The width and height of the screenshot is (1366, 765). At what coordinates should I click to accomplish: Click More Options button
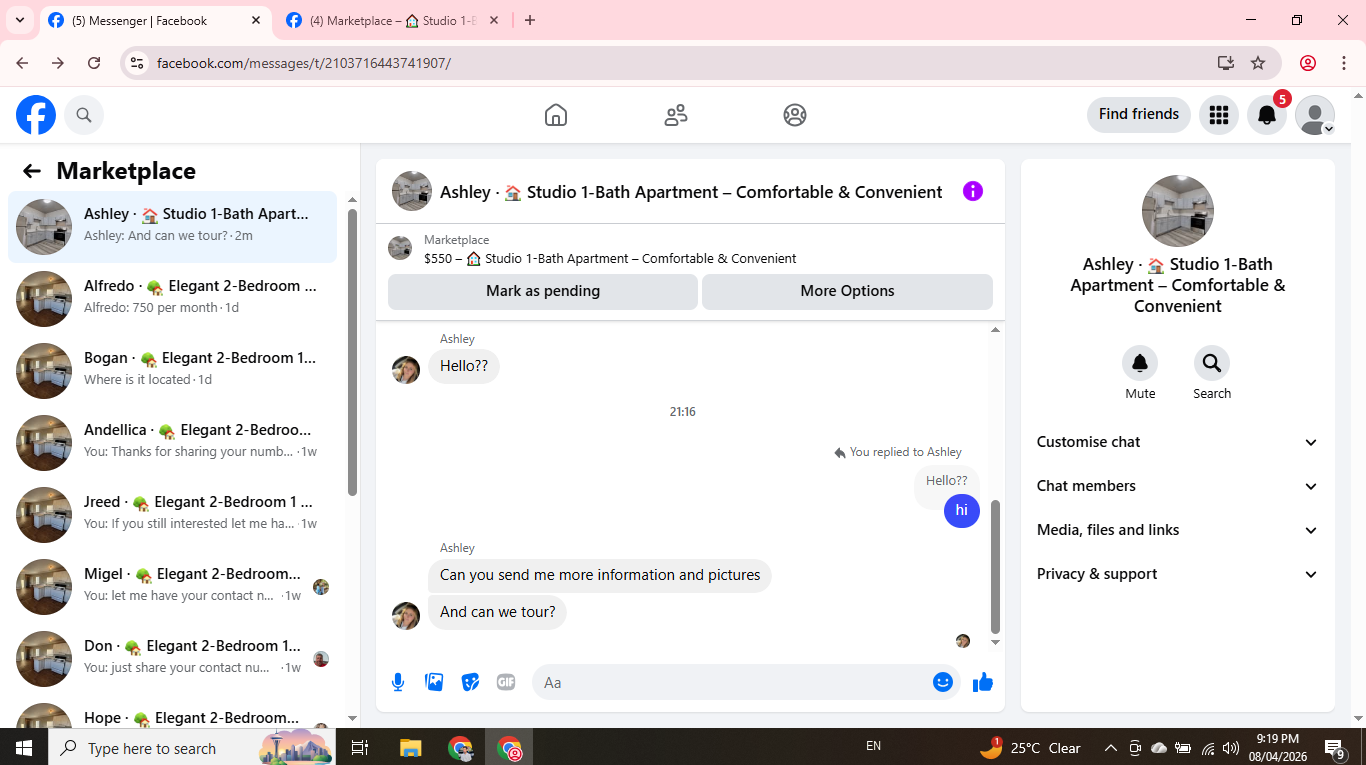[x=847, y=291]
